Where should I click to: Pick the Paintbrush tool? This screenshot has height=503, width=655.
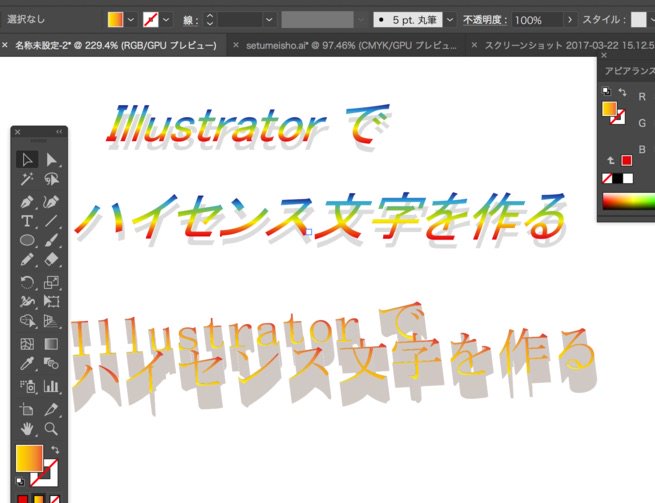coord(51,240)
